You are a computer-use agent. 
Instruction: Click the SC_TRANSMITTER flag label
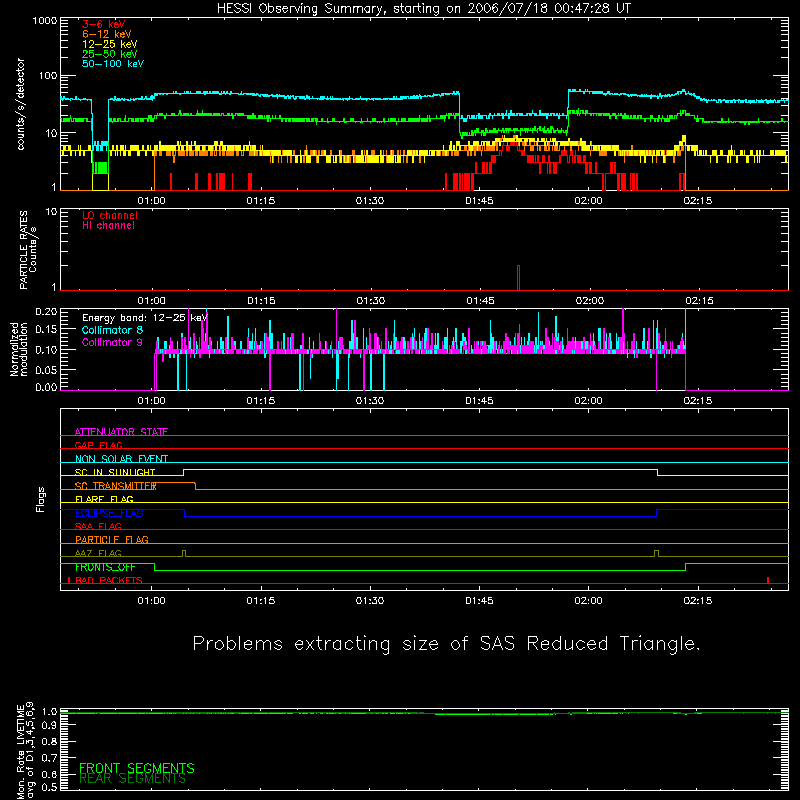click(x=115, y=486)
